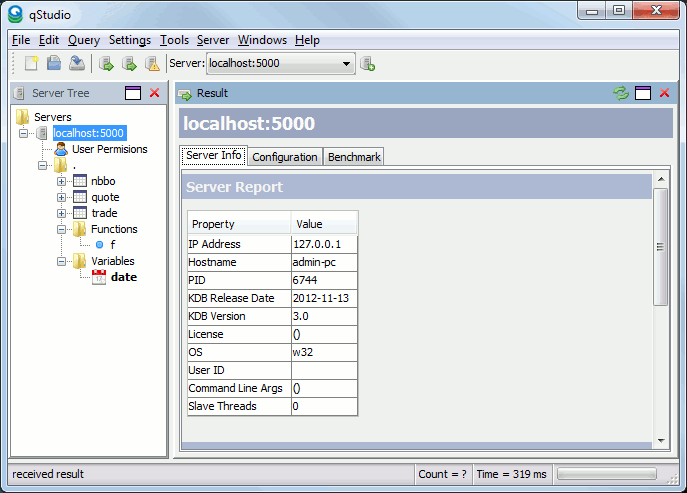687x493 pixels.
Task: Open the Query menu
Action: (84, 40)
